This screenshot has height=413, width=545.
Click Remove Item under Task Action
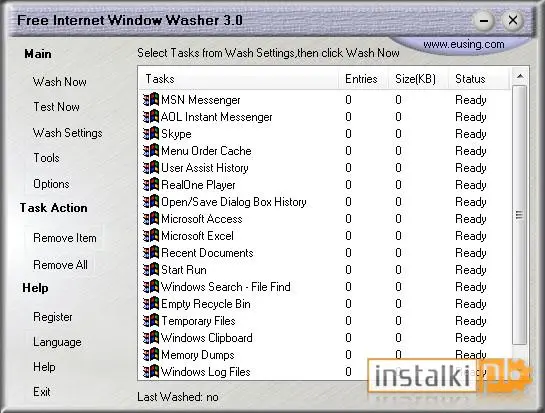(65, 238)
